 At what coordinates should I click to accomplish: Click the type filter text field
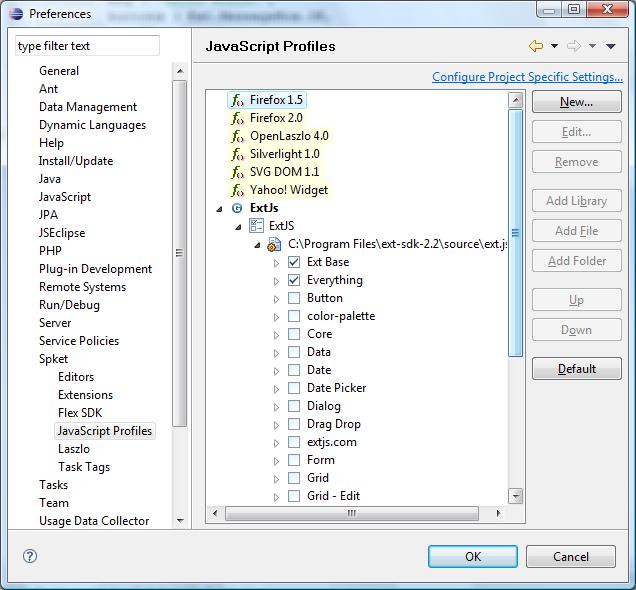[x=87, y=46]
